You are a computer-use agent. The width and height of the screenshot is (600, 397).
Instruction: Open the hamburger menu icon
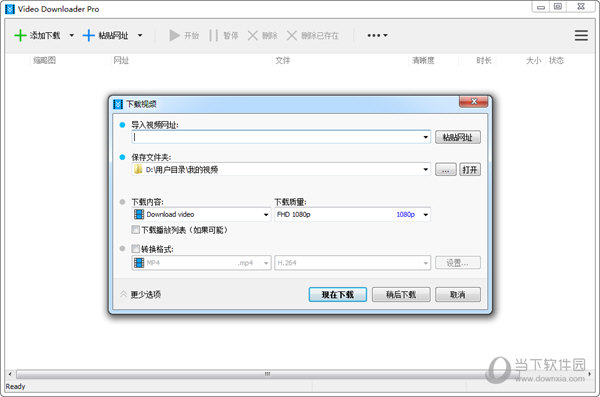581,35
